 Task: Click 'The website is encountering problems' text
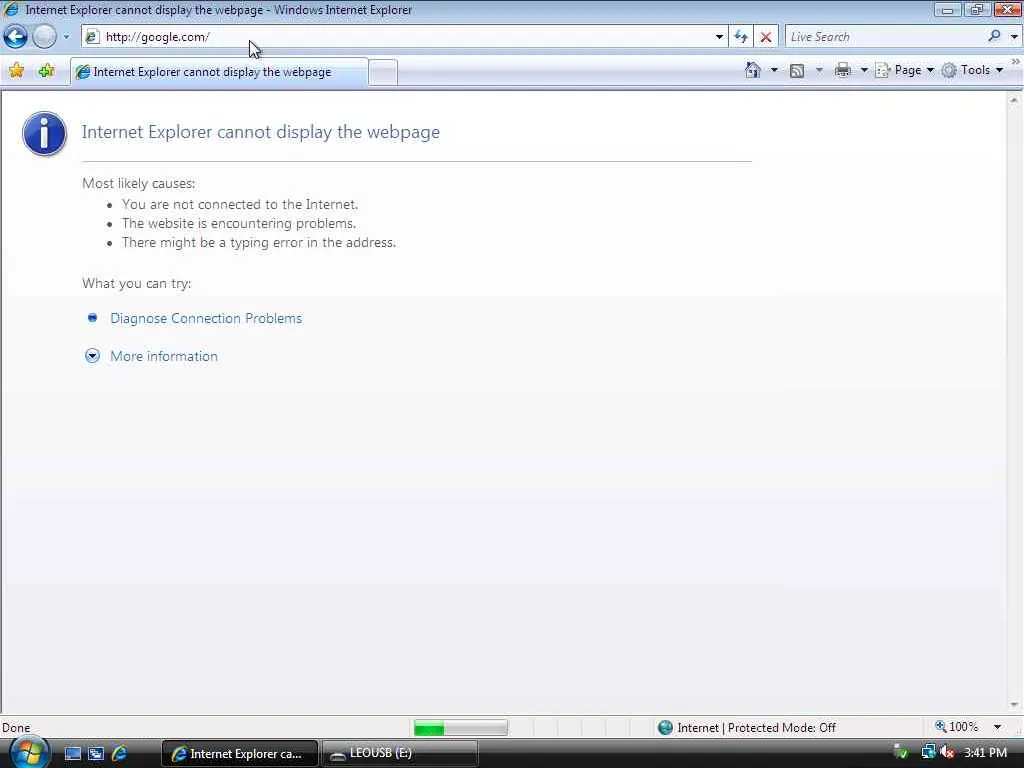point(239,223)
